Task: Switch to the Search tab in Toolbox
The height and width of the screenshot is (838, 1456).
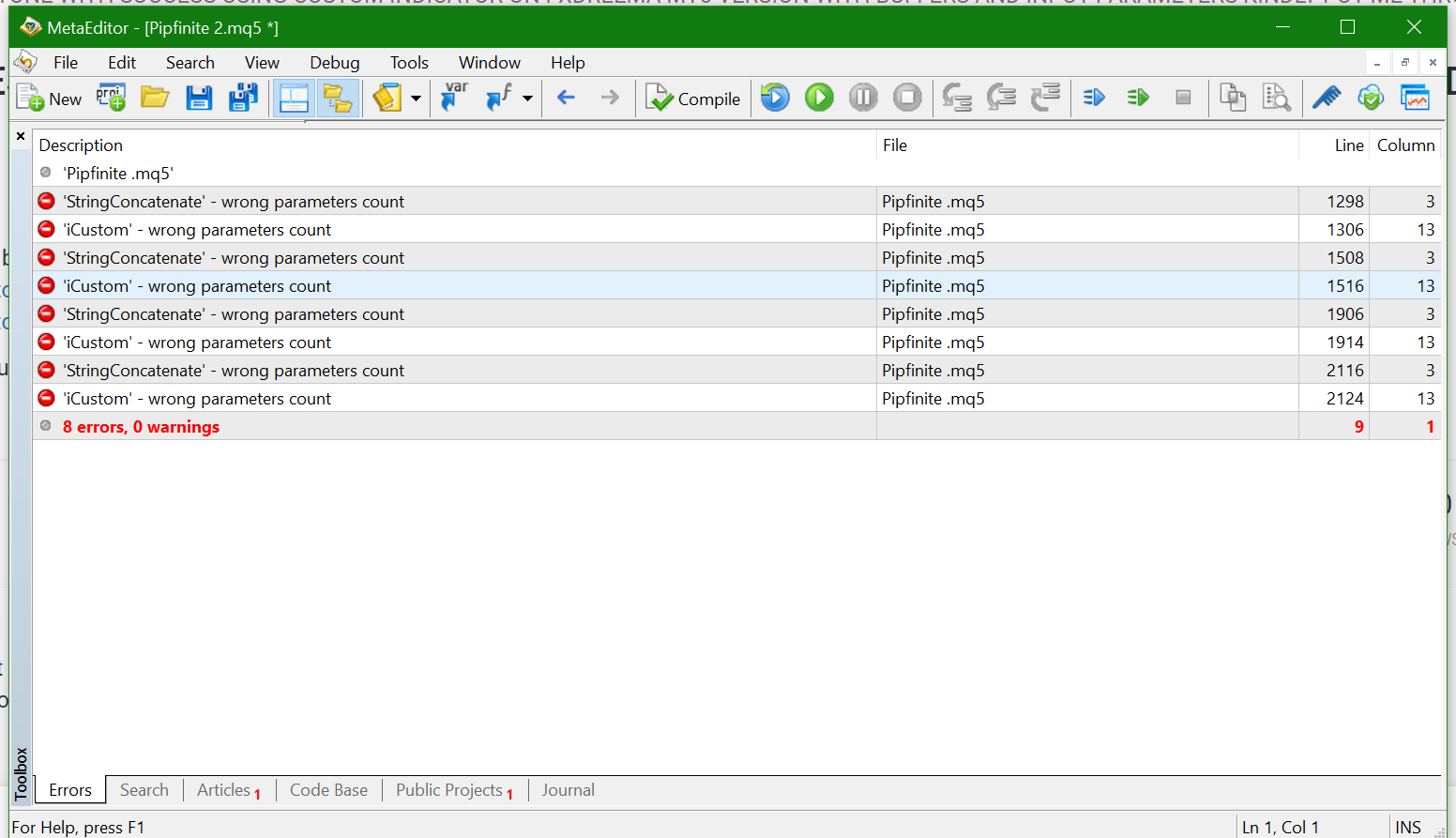Action: pyautogui.click(x=144, y=790)
